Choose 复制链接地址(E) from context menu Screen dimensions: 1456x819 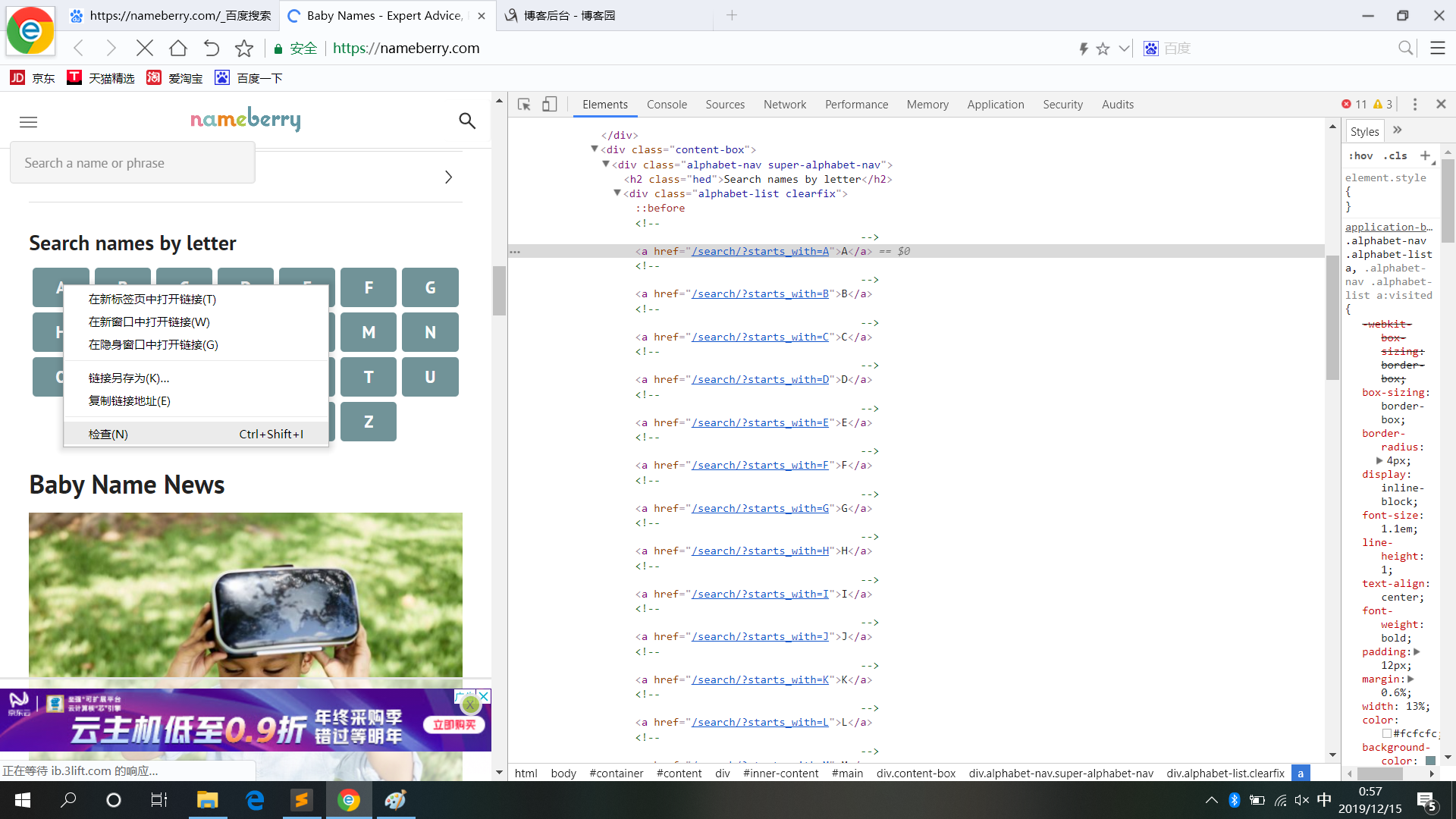(196, 401)
